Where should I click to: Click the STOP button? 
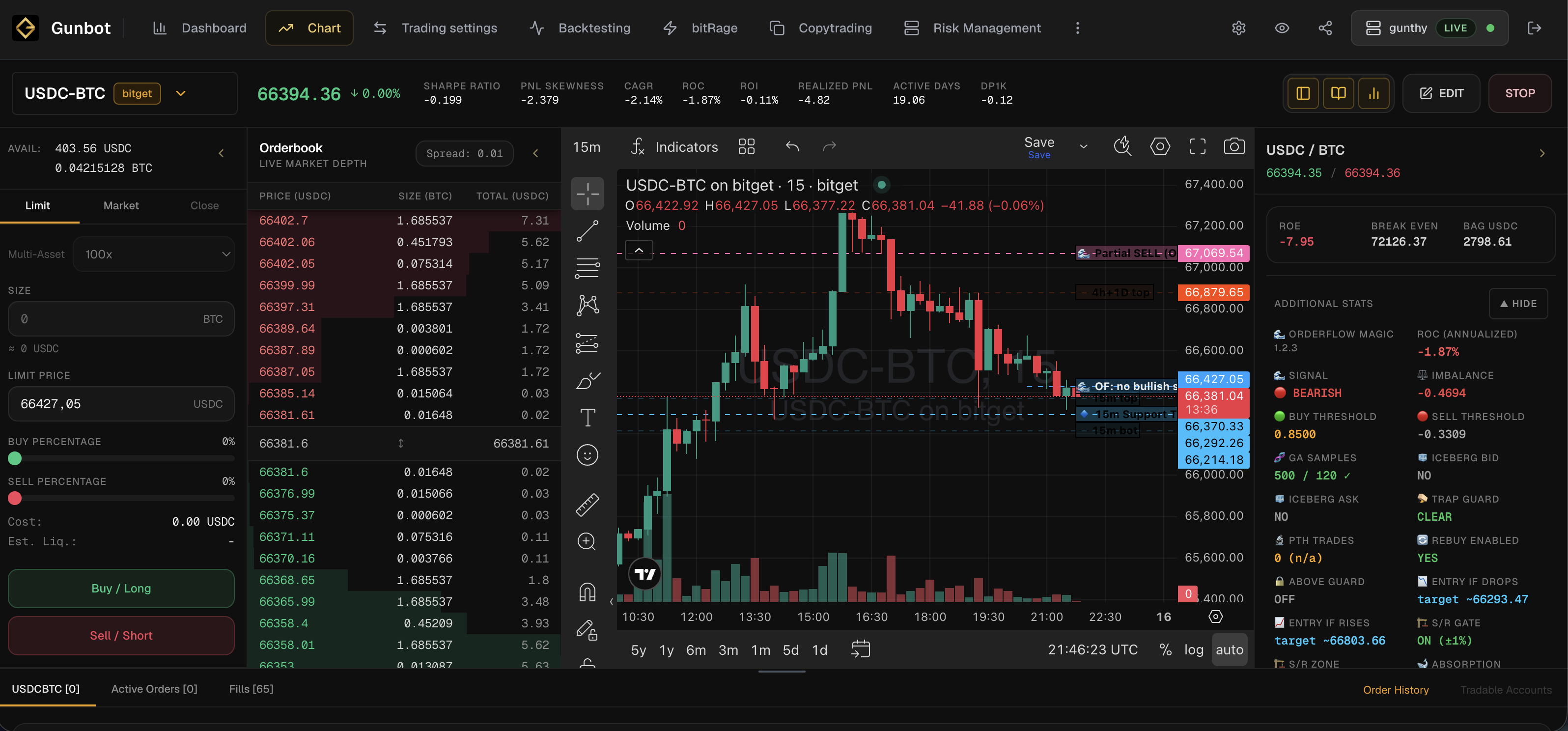(x=1520, y=93)
